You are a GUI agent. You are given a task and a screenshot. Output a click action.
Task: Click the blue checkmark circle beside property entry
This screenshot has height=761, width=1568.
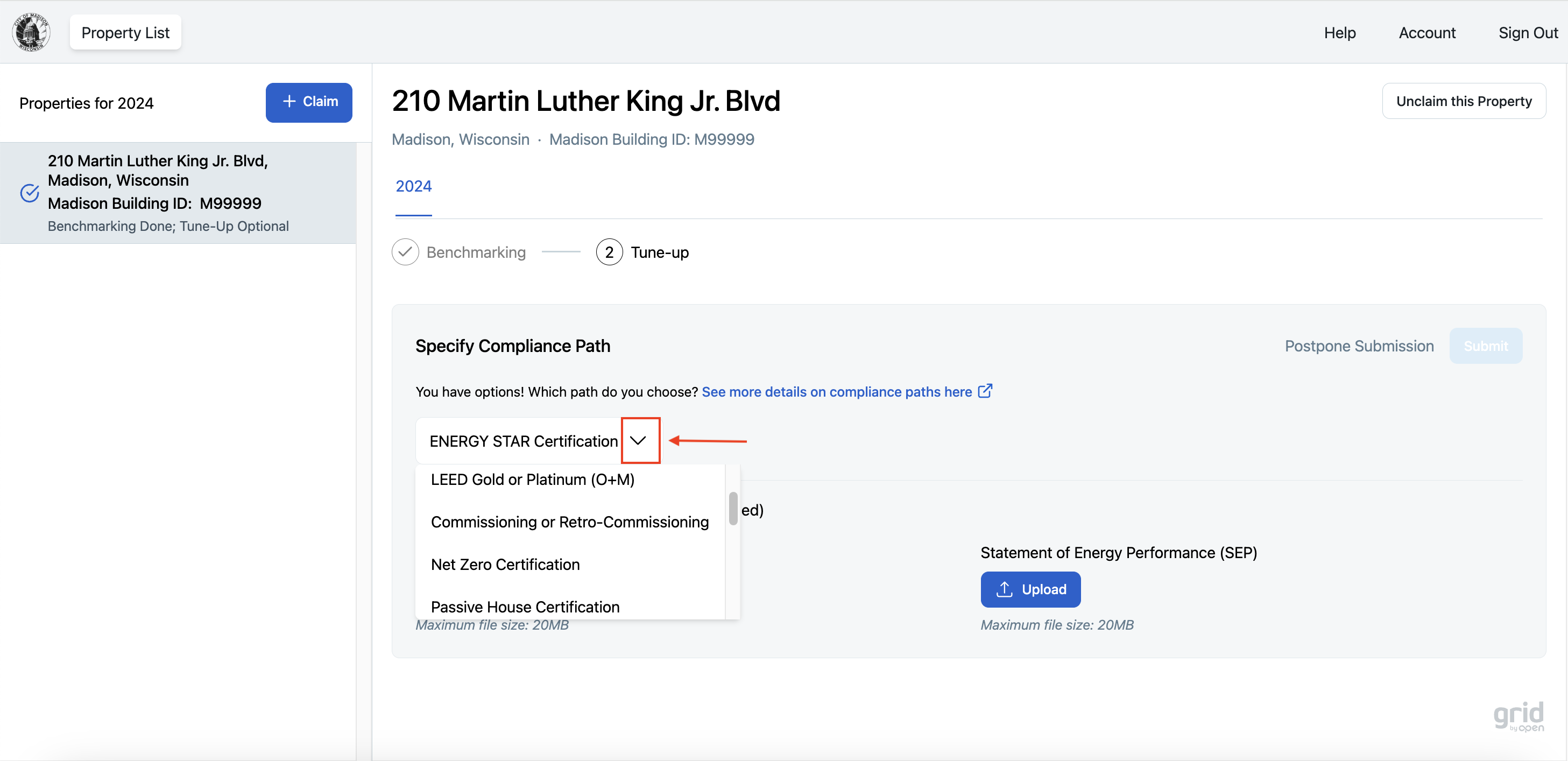(30, 193)
